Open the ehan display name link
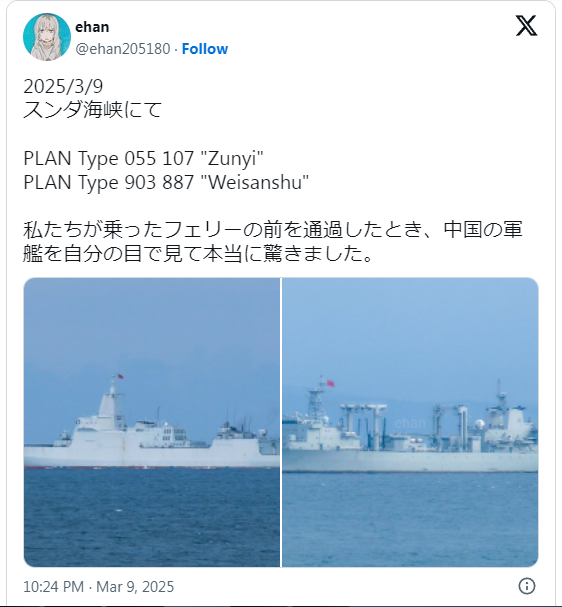562x607 pixels. pos(92,27)
